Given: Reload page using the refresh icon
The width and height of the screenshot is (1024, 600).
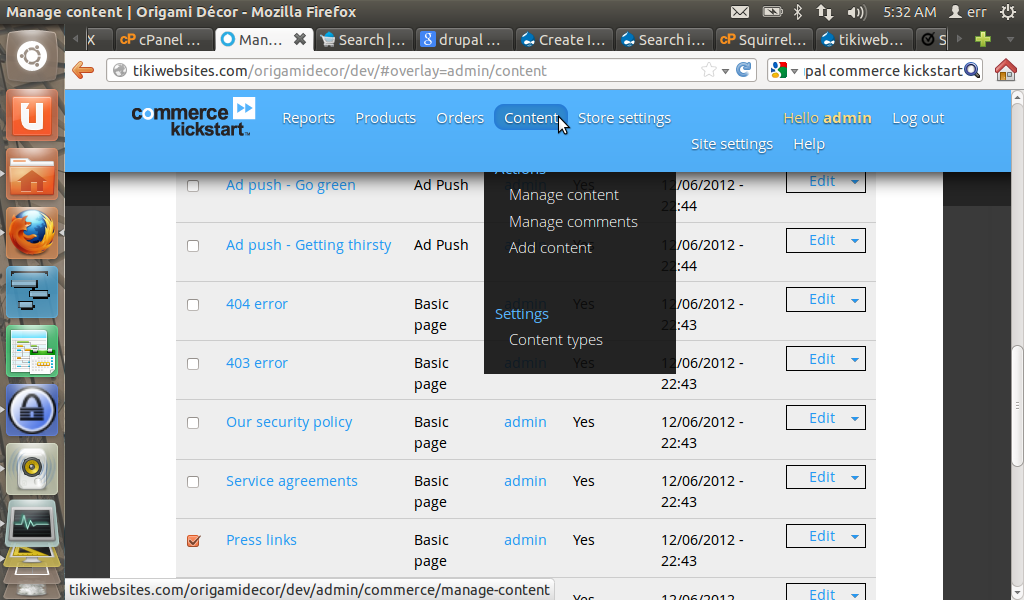Looking at the screenshot, I should click(743, 70).
